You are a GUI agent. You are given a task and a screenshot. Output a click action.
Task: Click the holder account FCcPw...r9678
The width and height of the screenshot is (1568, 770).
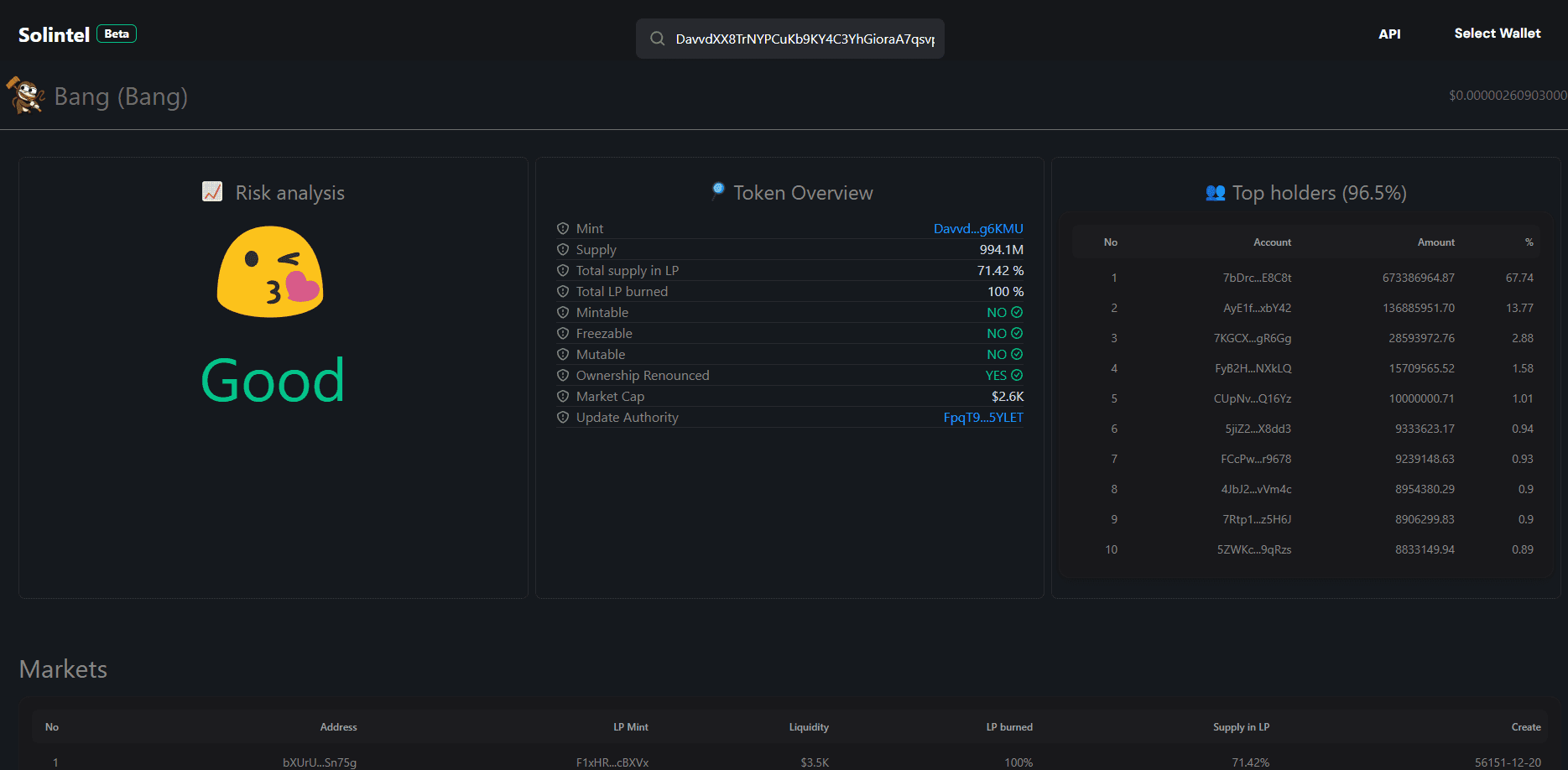[x=1256, y=459]
